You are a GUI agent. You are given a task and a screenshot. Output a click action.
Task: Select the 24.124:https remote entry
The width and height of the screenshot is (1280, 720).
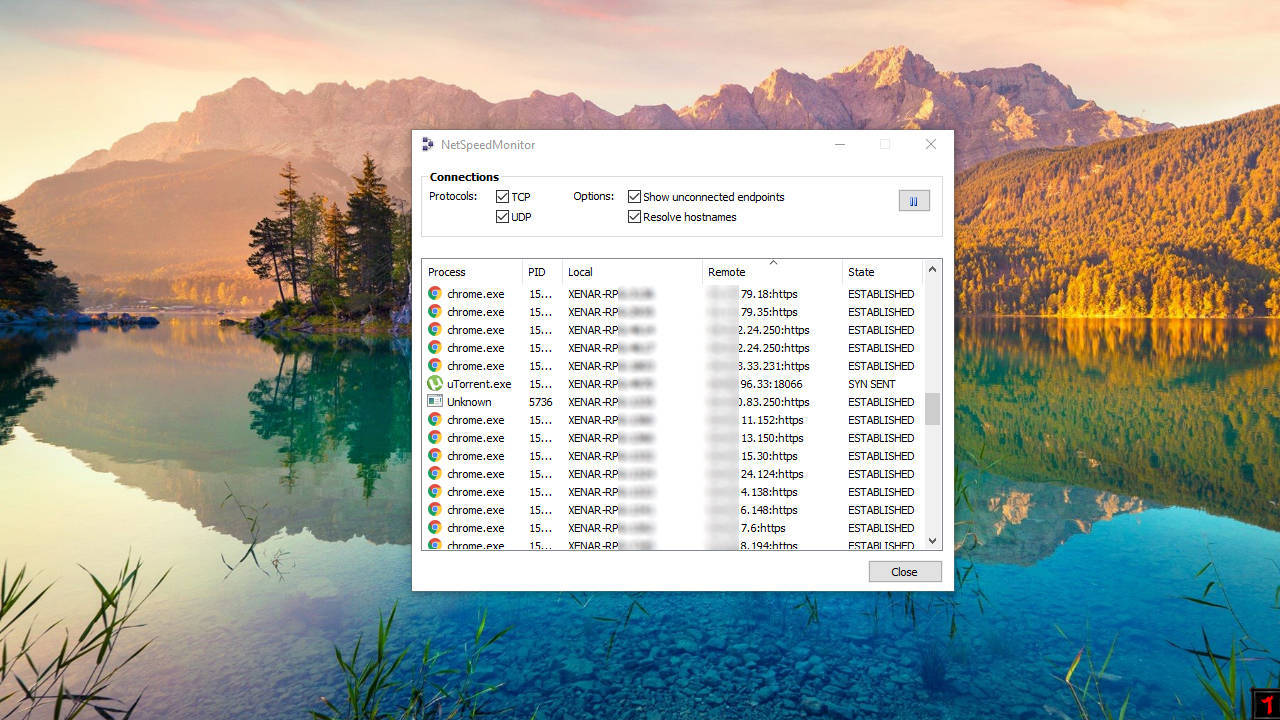coord(772,474)
